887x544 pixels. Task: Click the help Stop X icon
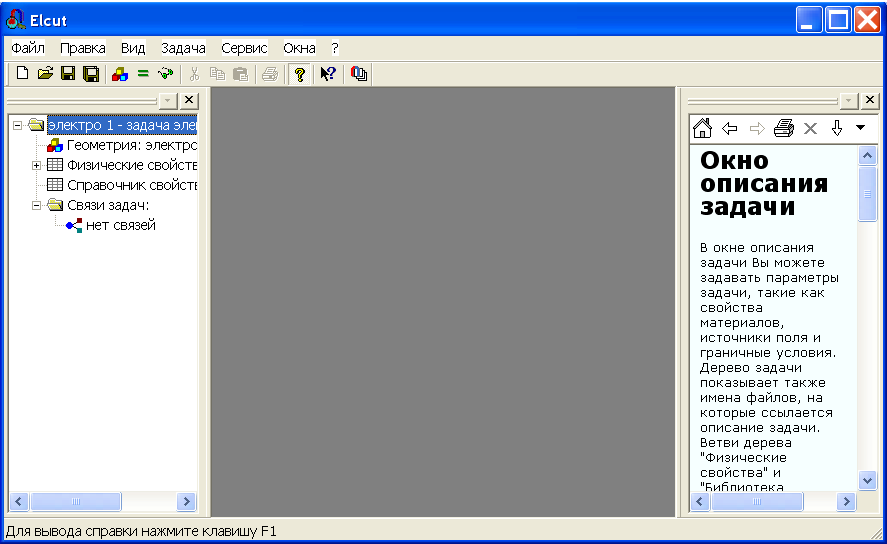pyautogui.click(x=810, y=128)
